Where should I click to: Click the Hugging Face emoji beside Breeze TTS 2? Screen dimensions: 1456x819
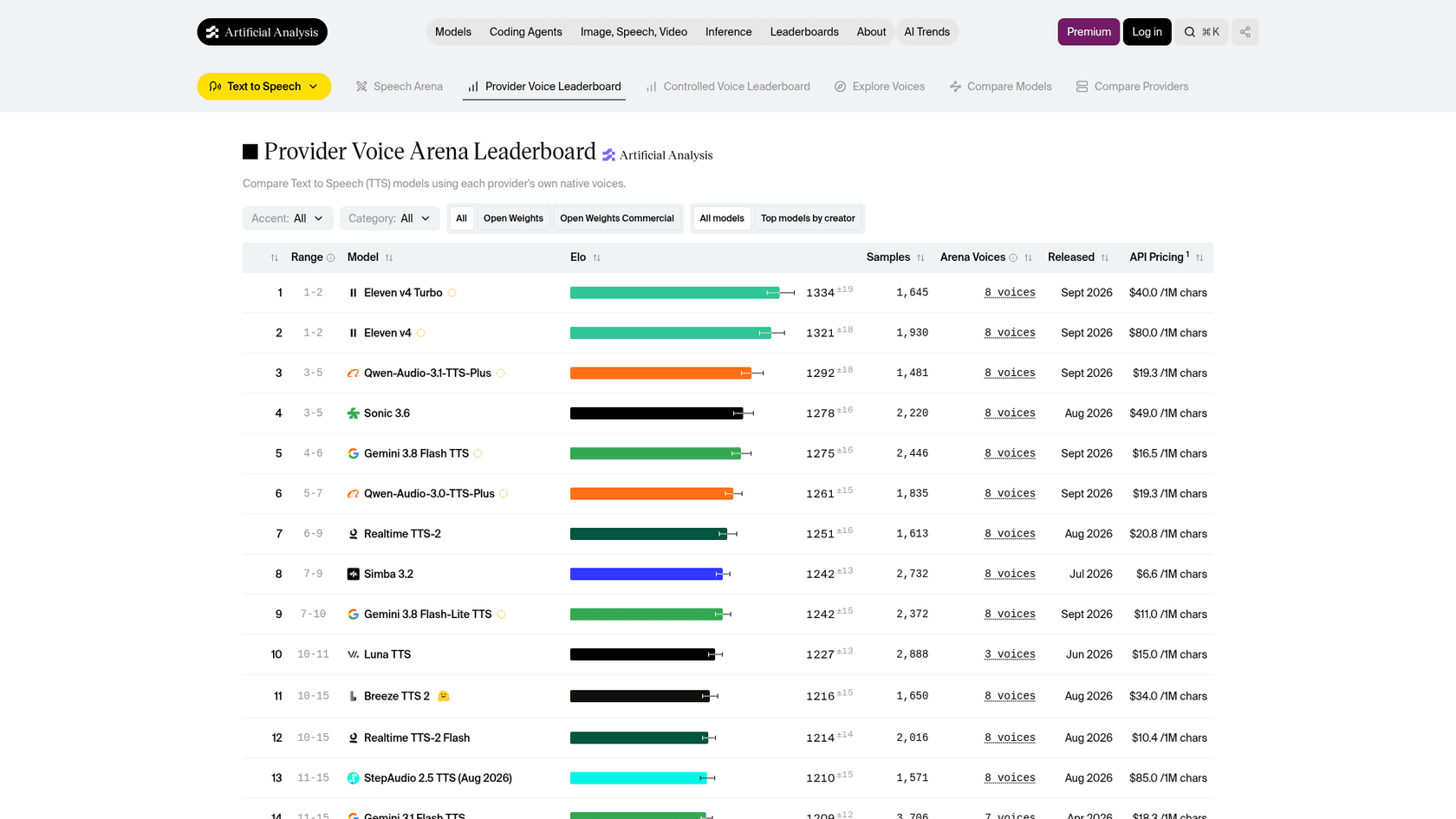[444, 696]
